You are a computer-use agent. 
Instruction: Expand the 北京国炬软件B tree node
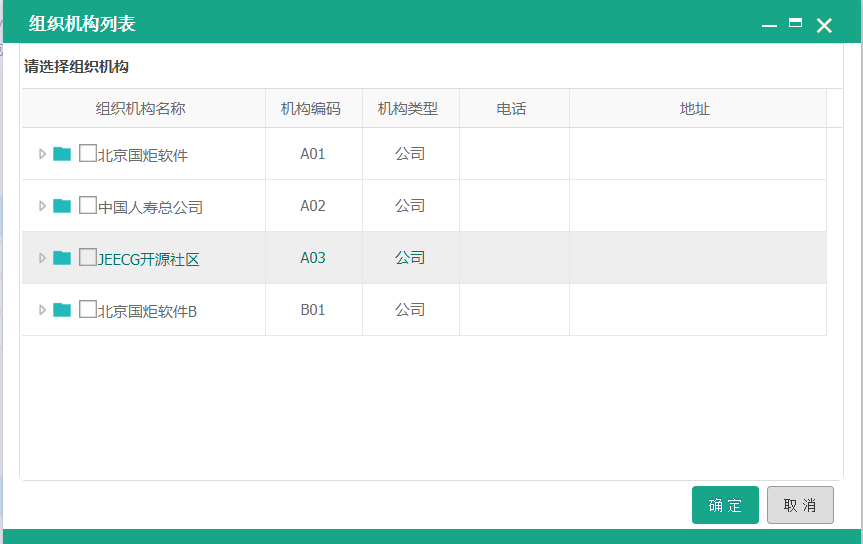(x=42, y=310)
